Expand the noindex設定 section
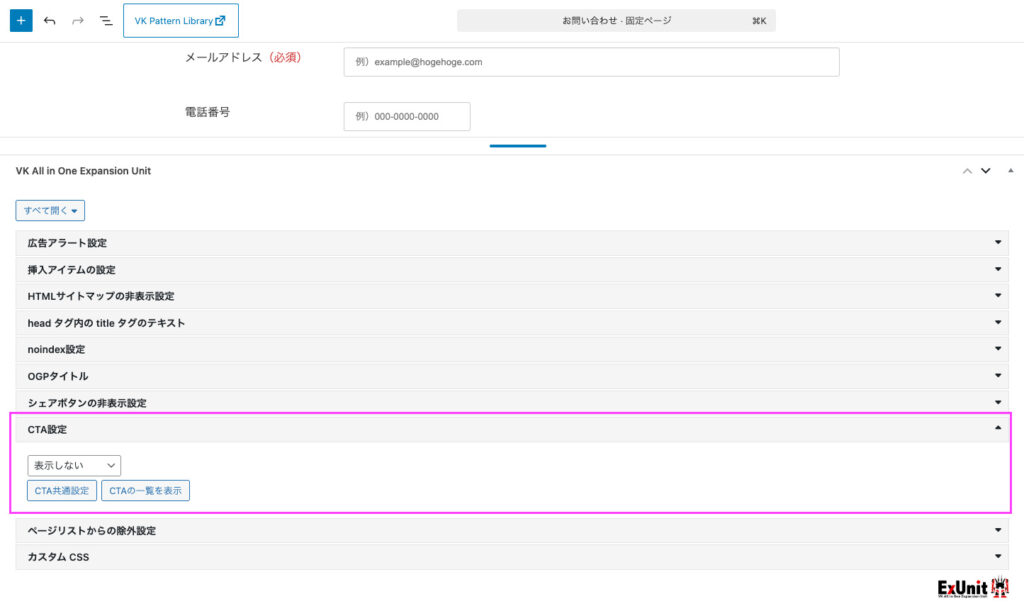The image size is (1024, 616). coord(511,349)
